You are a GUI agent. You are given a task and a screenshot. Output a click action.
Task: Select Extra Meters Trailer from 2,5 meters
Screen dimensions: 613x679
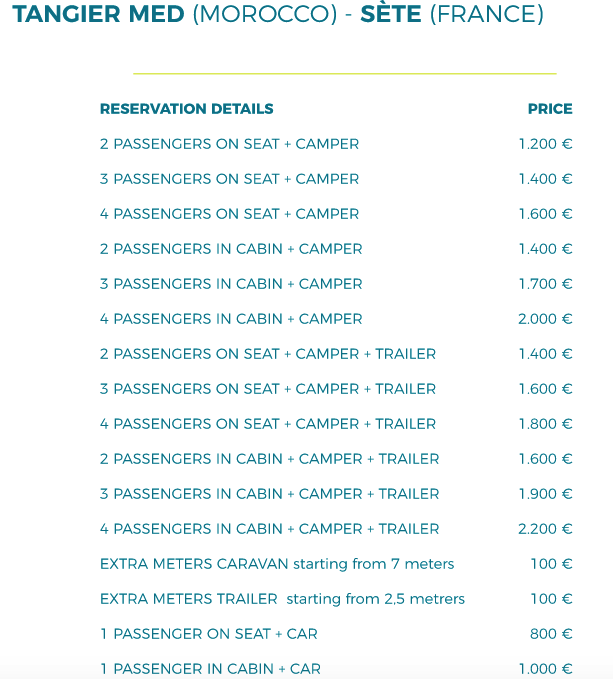[x=282, y=599]
